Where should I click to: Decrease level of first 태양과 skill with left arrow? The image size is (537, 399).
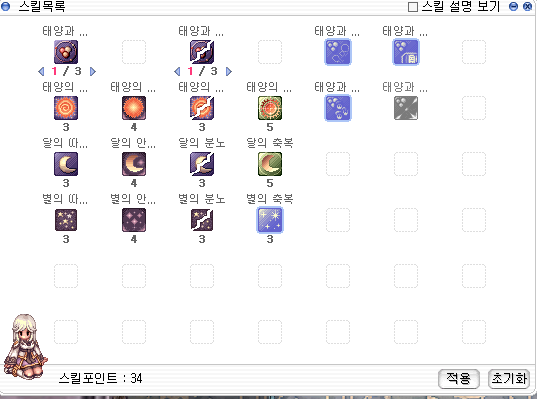[41, 71]
